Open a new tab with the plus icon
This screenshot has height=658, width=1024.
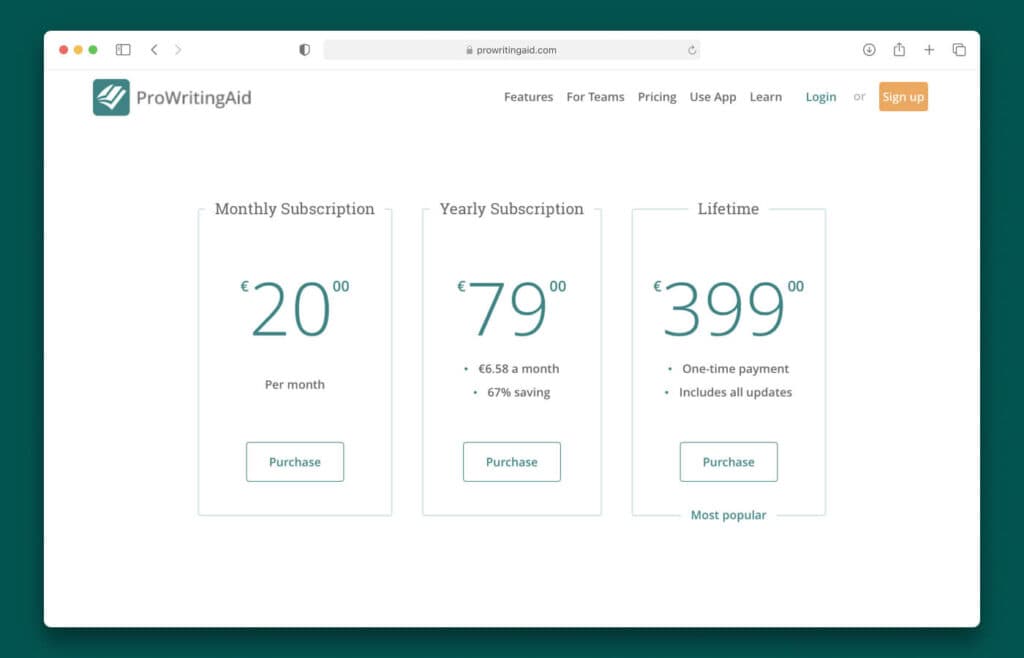point(929,49)
